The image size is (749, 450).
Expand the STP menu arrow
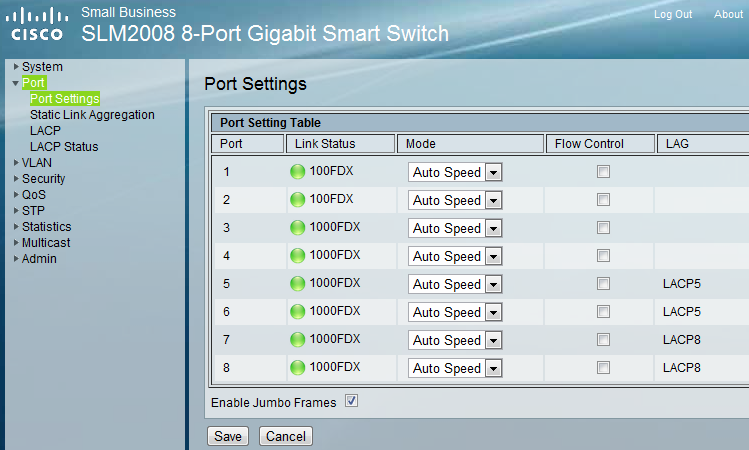pyautogui.click(x=16, y=210)
